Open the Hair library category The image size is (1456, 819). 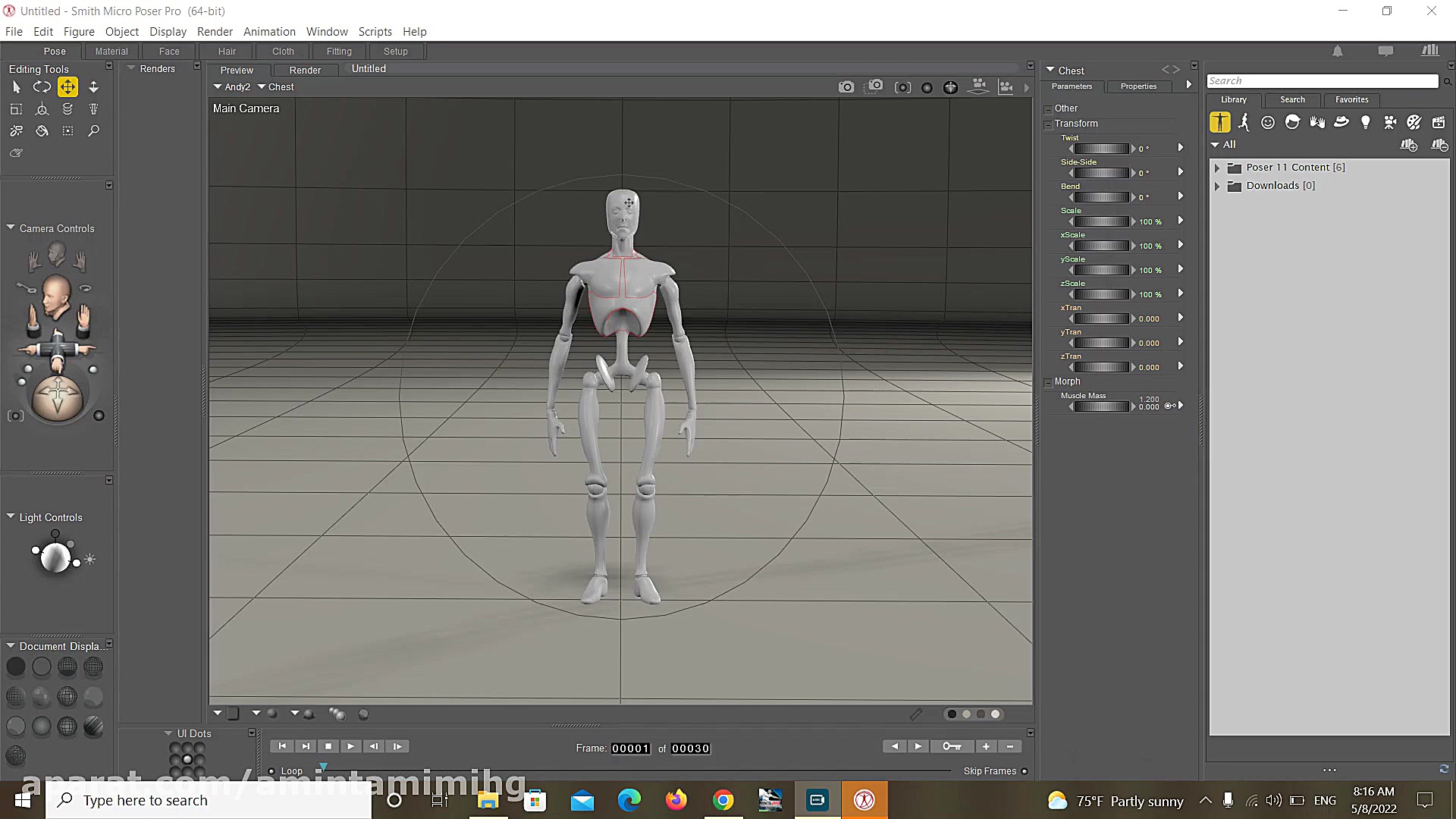pyautogui.click(x=1292, y=122)
